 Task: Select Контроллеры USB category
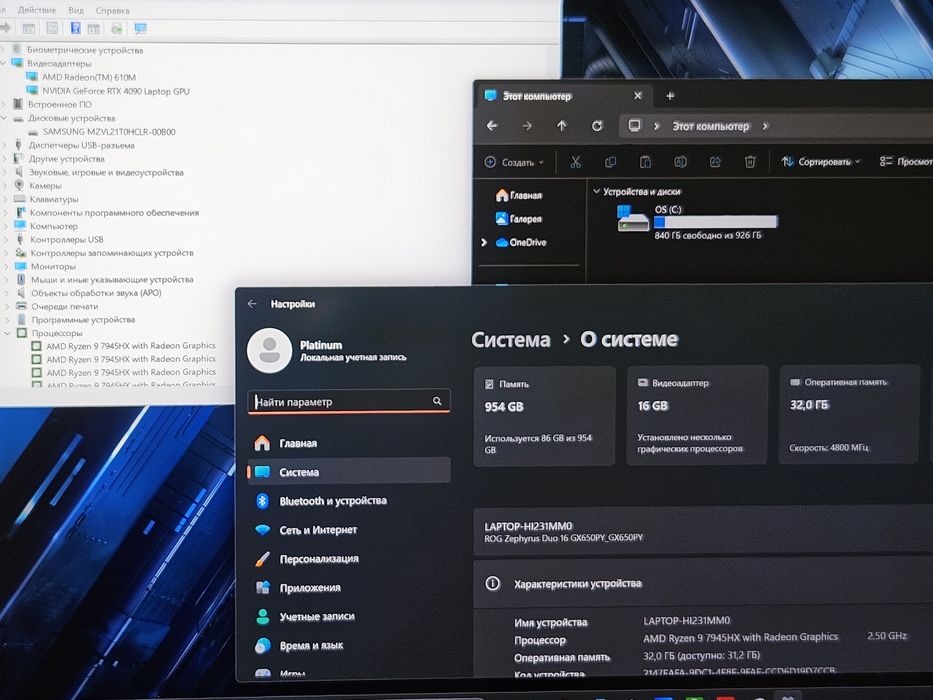pos(67,239)
